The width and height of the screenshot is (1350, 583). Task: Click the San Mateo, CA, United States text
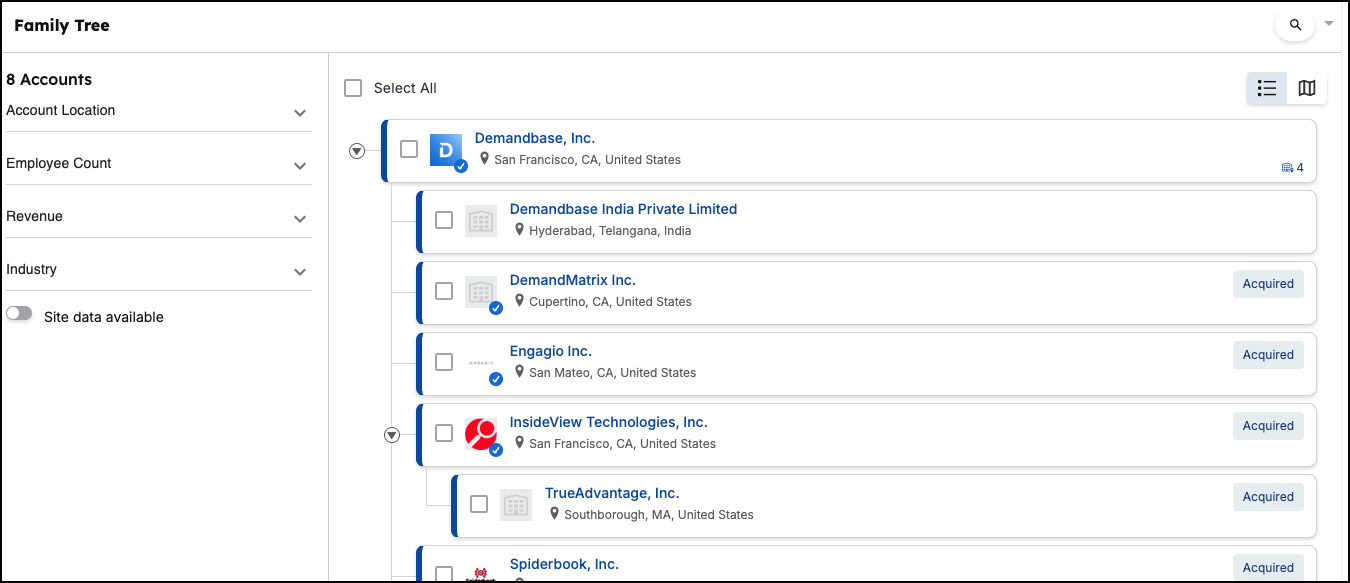pos(612,373)
